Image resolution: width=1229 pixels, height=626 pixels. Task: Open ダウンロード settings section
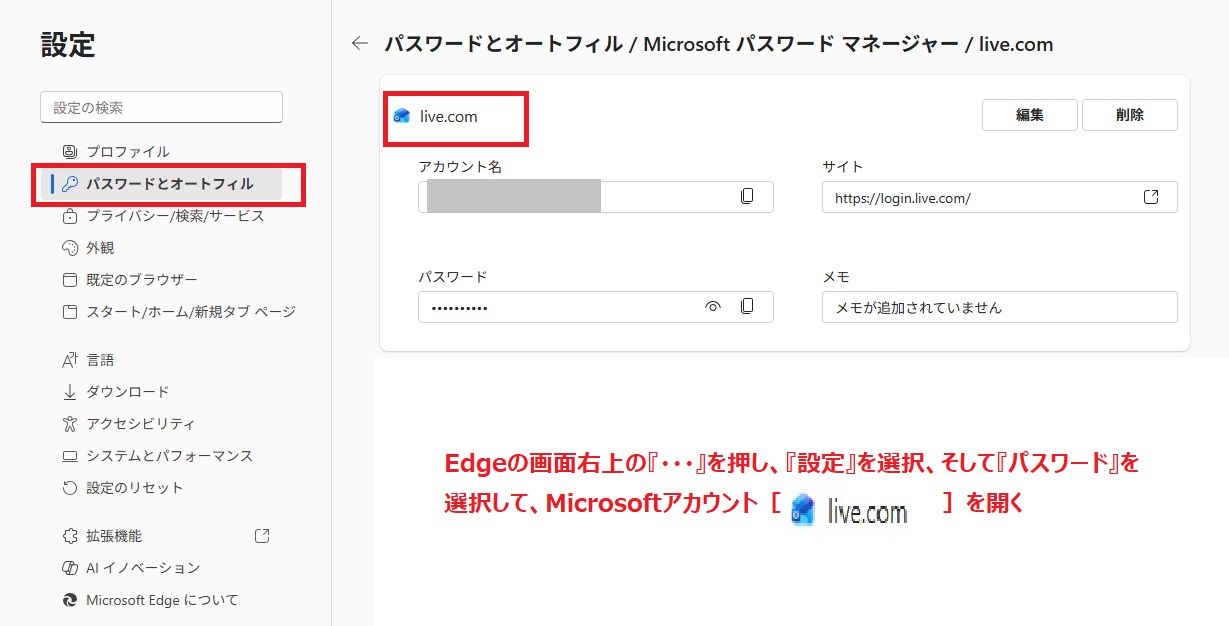point(127,392)
